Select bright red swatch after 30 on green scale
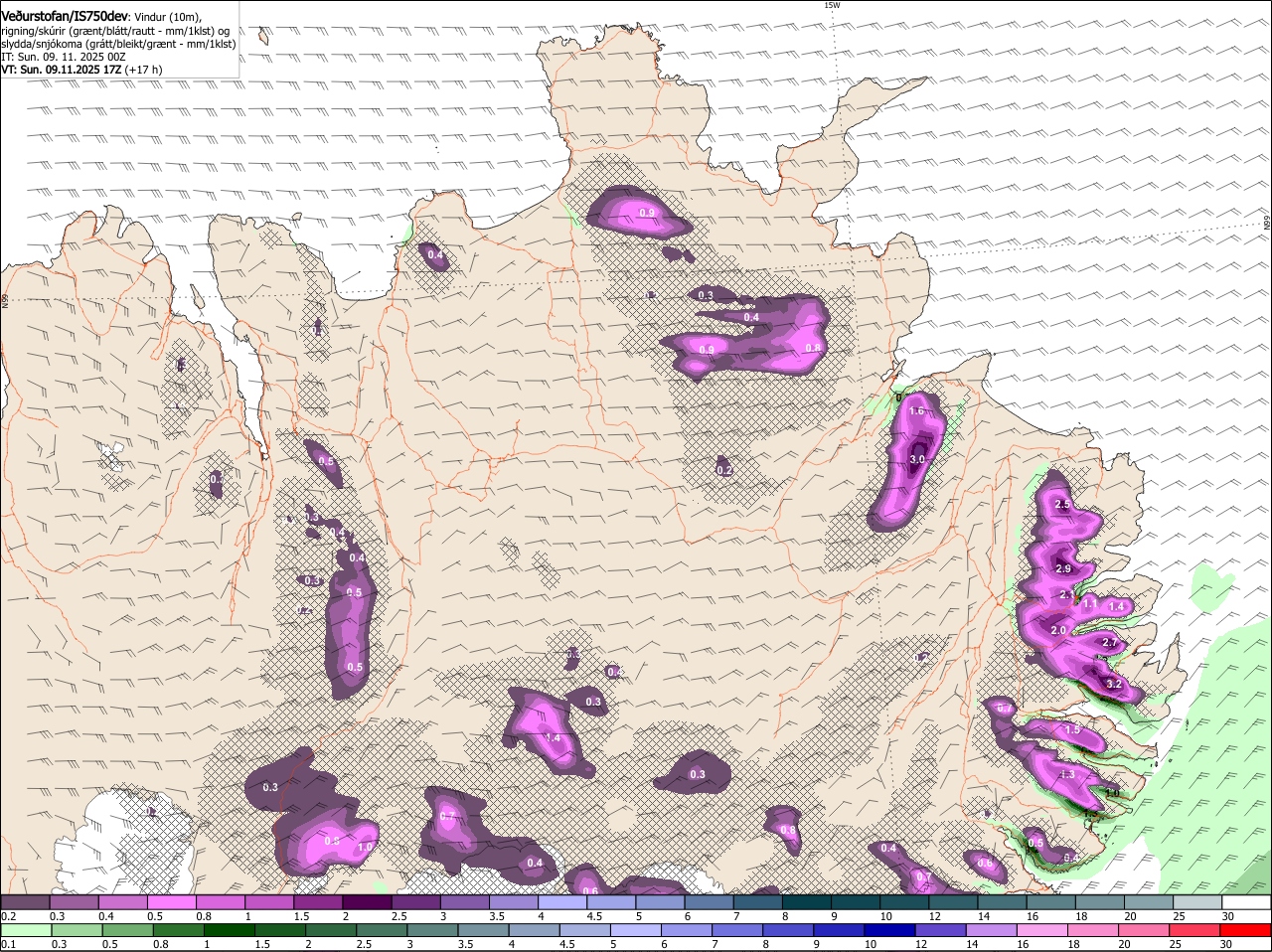 pyautogui.click(x=1246, y=931)
